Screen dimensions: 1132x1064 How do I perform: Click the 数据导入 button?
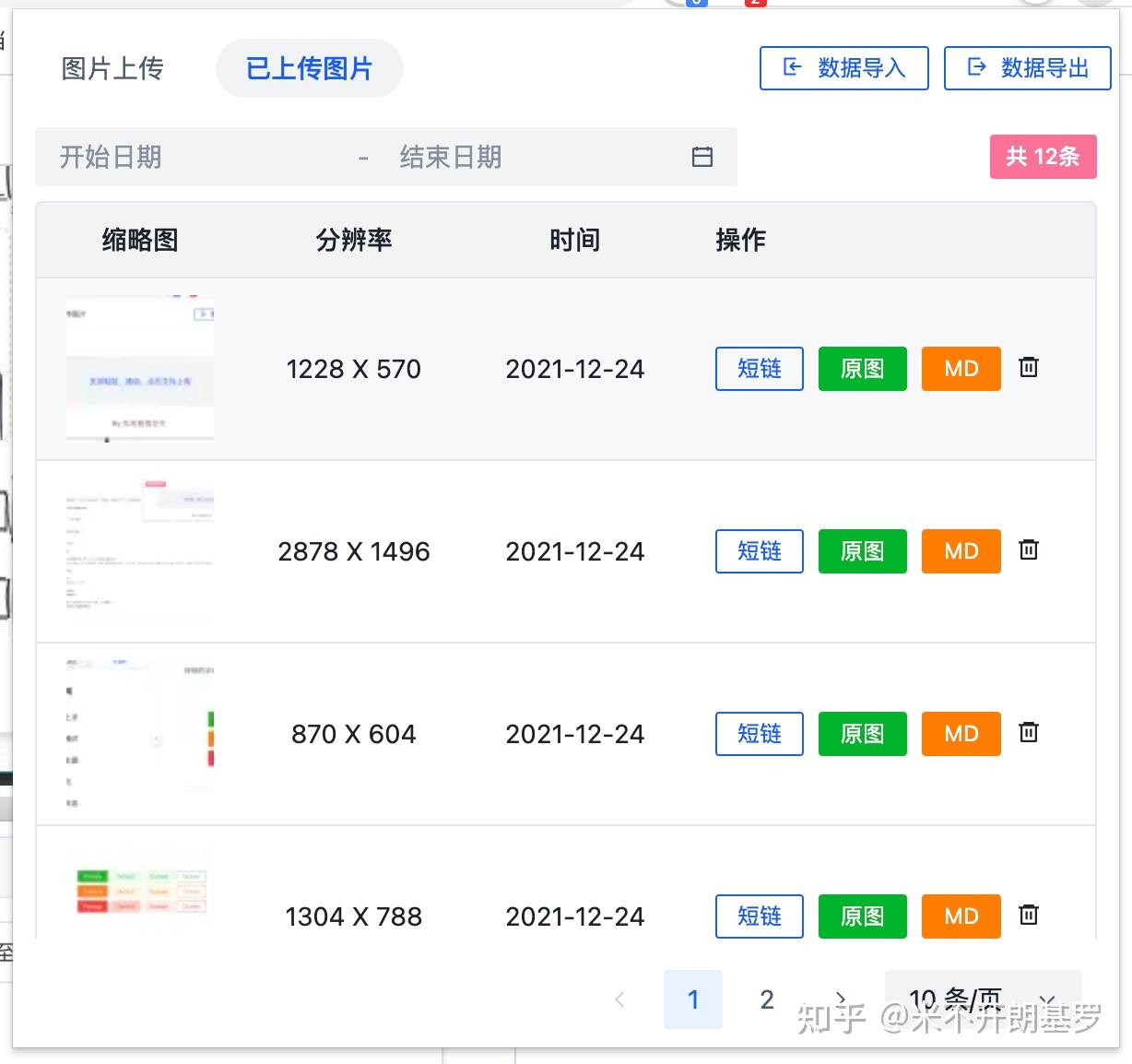click(843, 68)
